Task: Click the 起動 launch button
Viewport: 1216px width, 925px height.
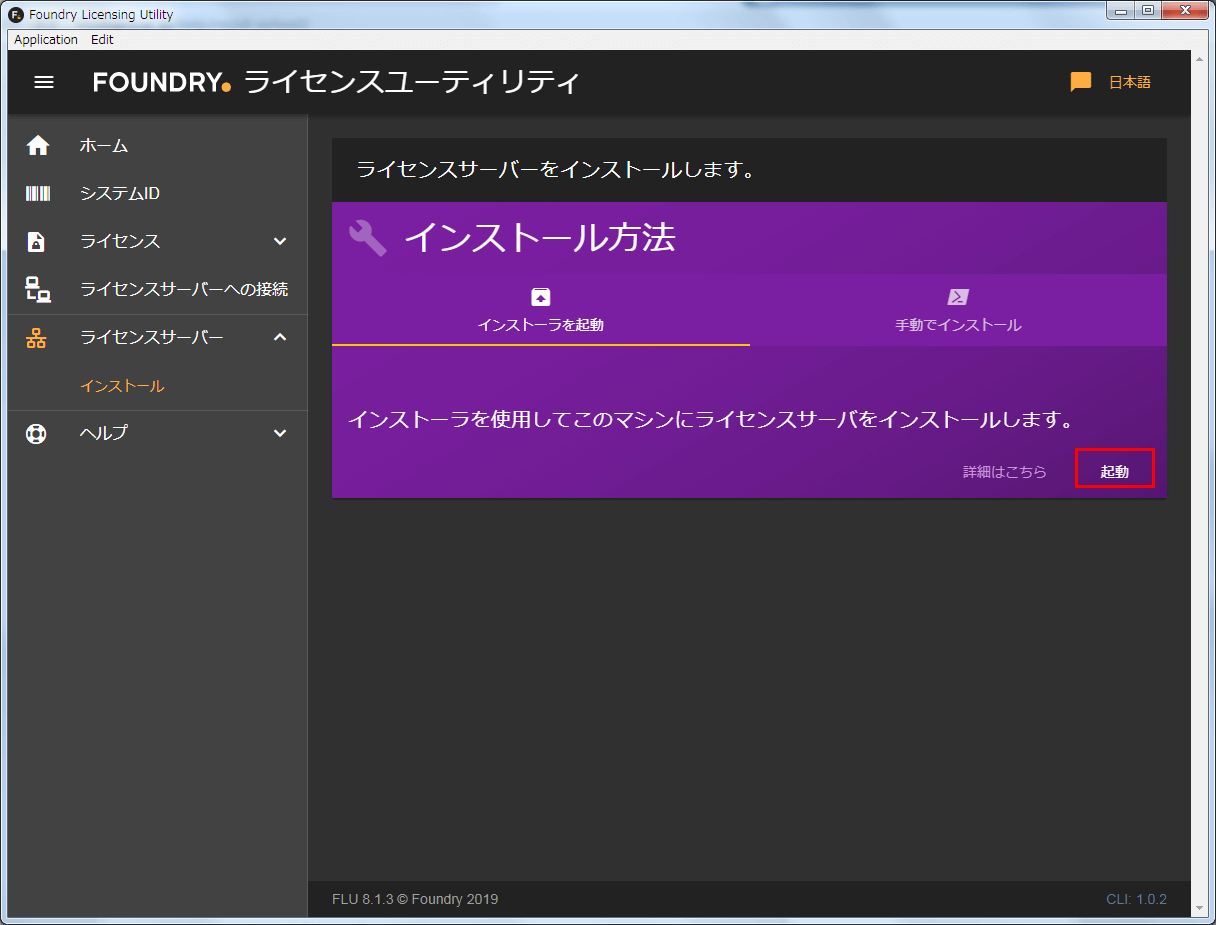Action: pos(1115,468)
